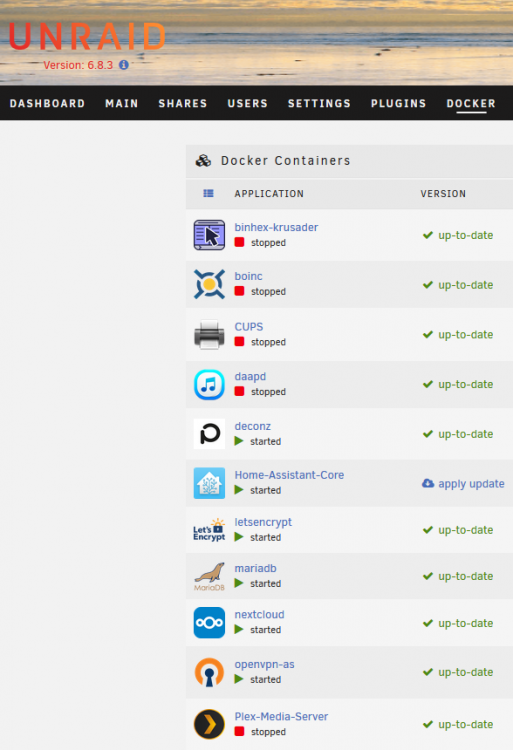513x750 pixels.
Task: Click the Home-Assistant-Core house icon
Action: 209,483
